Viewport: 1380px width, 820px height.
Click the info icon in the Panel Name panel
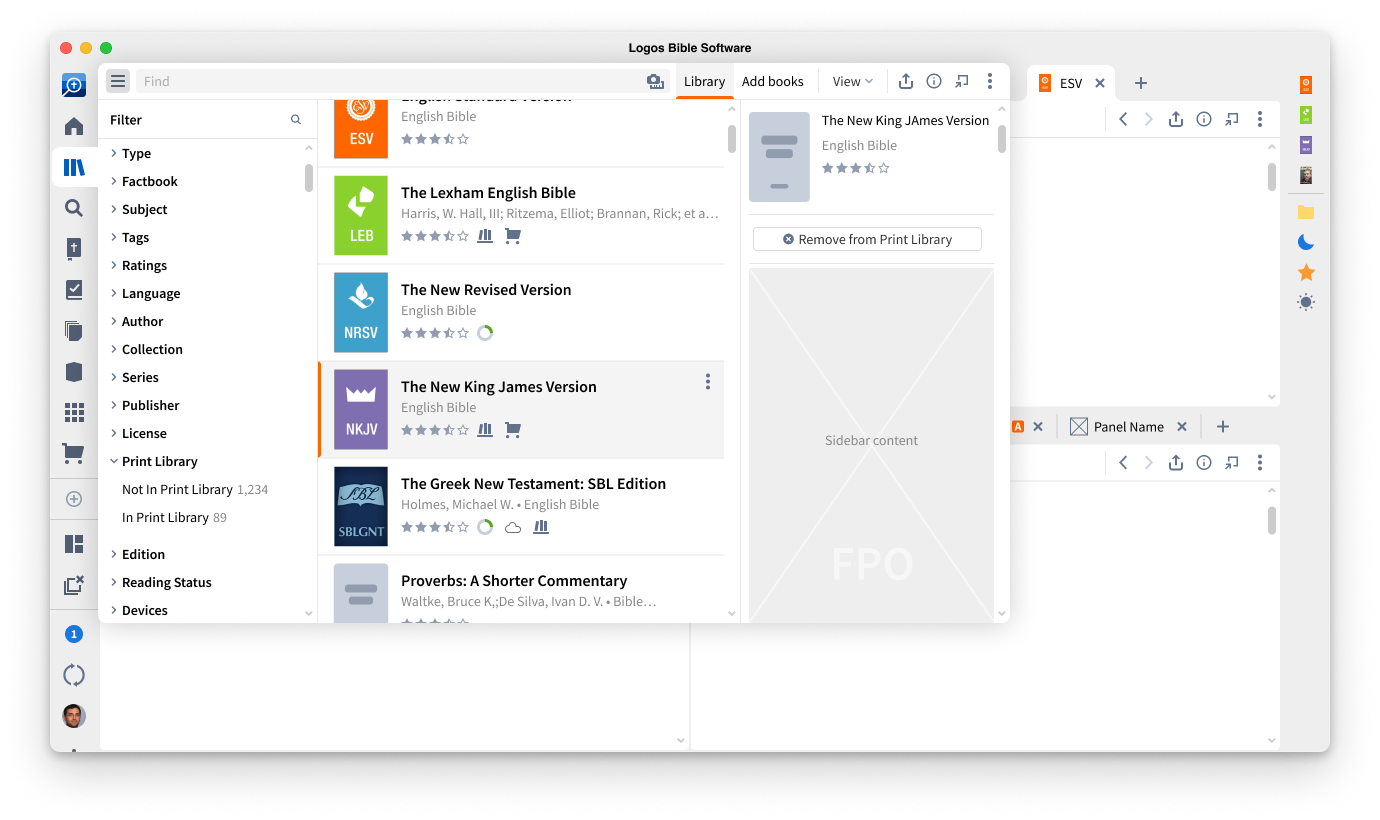(1204, 462)
